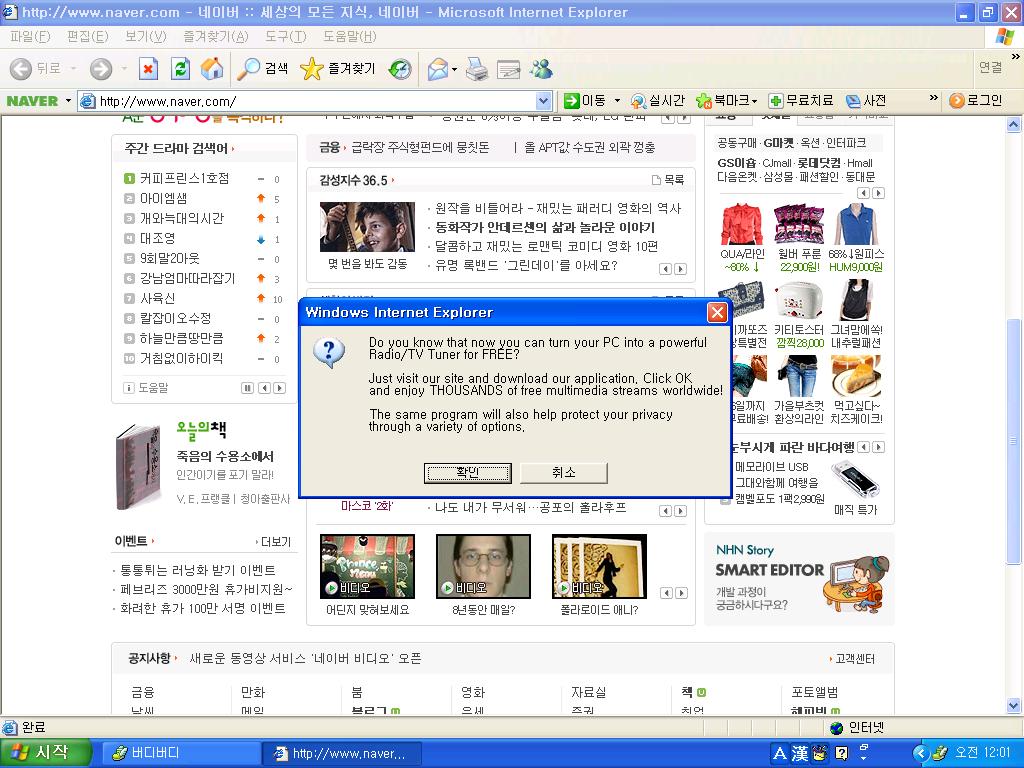Open 북마크 on Naver toolbar
Viewport: 1024px width, 768px height.
(x=722, y=101)
